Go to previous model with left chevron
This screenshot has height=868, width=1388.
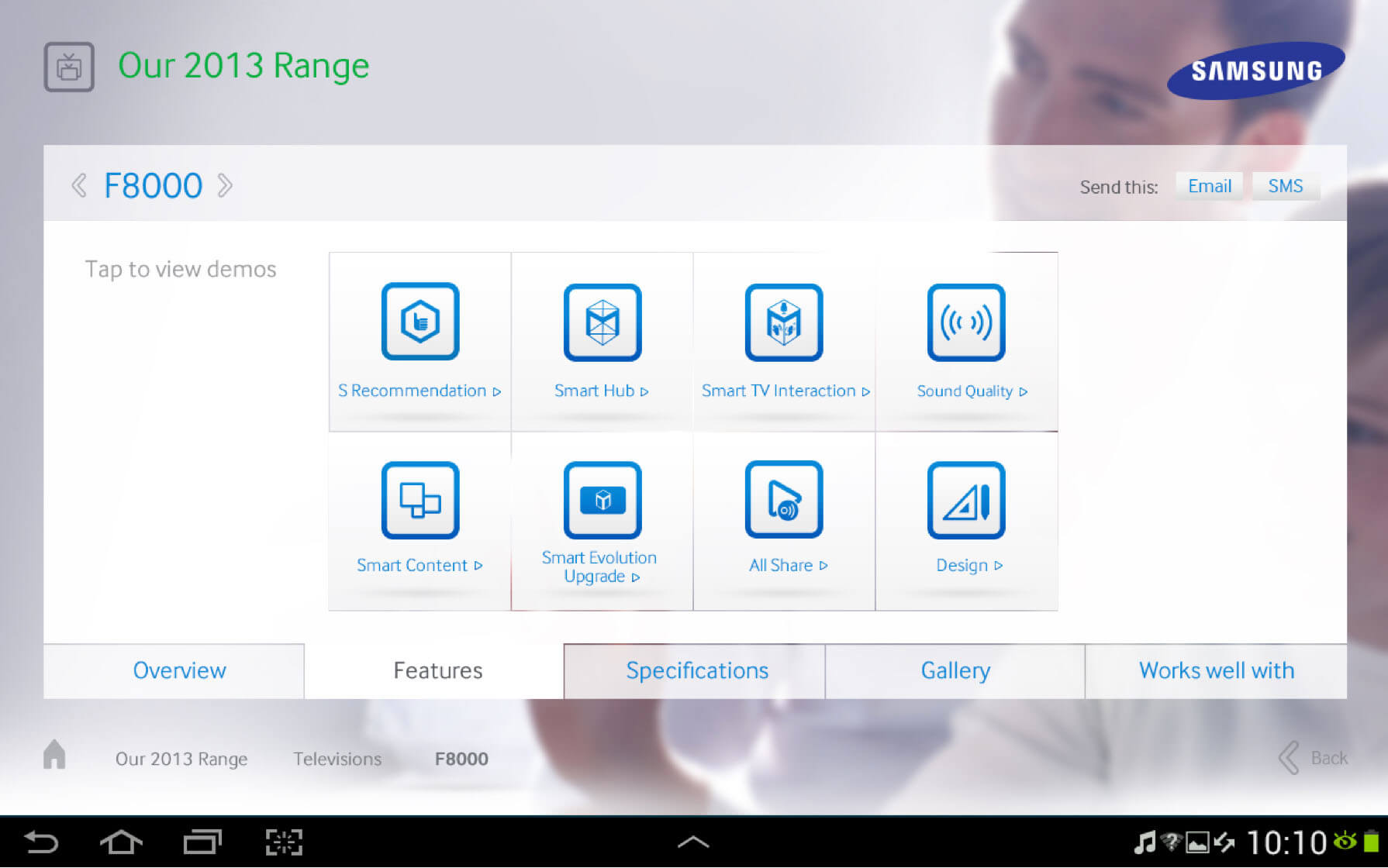click(x=79, y=186)
